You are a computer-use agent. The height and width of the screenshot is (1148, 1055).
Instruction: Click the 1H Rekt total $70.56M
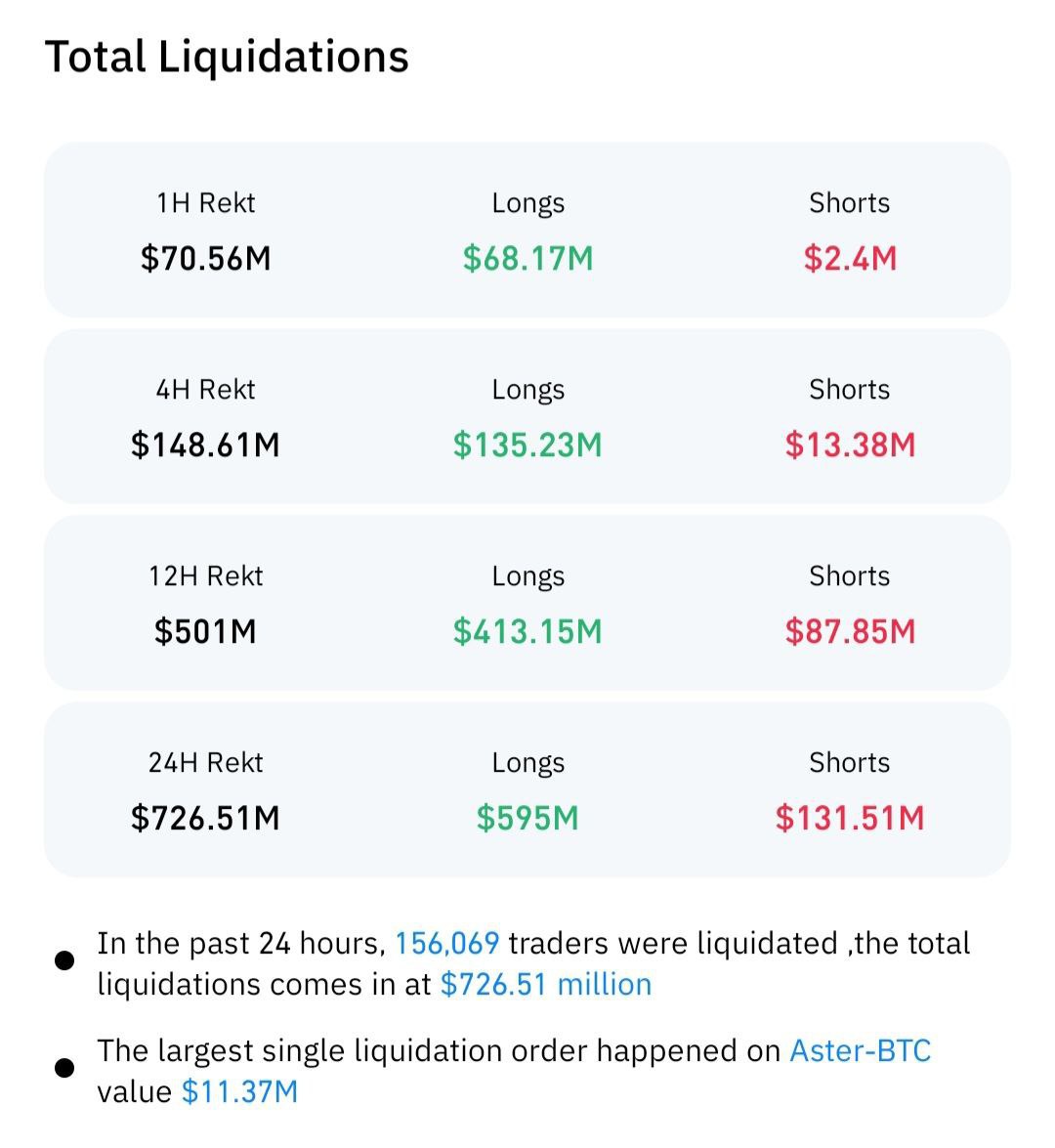tap(205, 259)
